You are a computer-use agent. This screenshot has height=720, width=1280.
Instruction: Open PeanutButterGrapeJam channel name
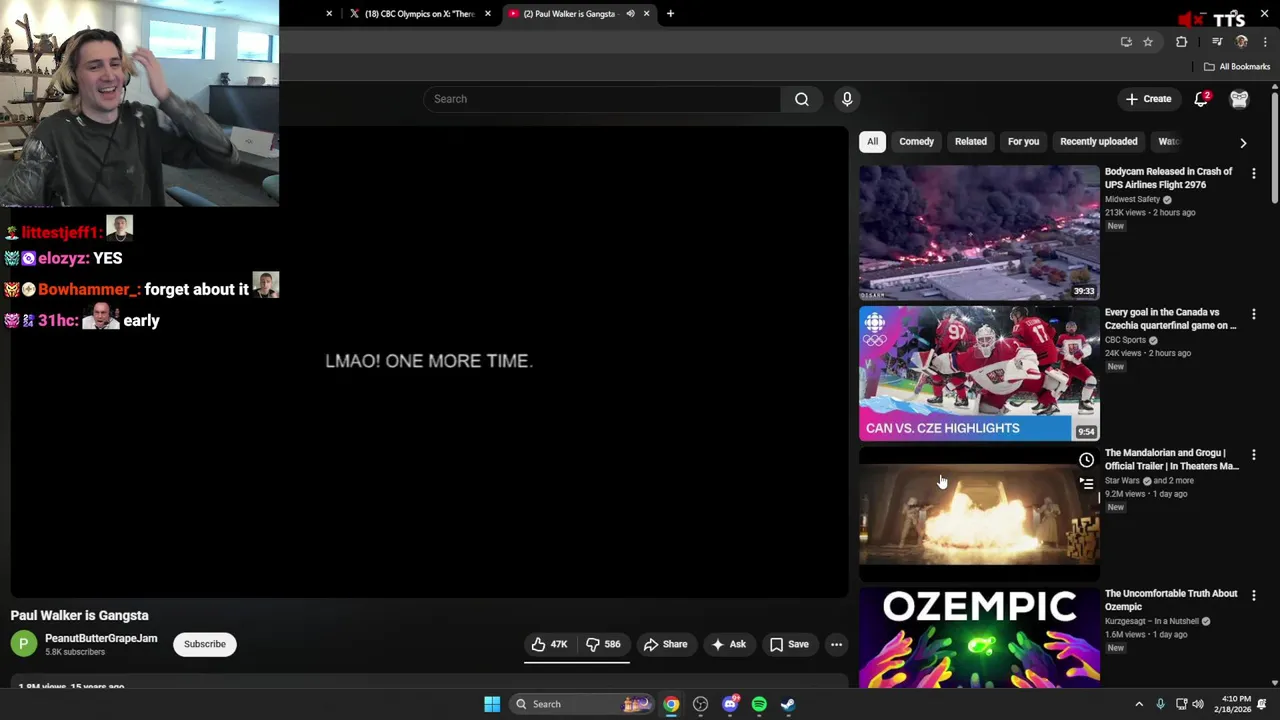coord(101,638)
